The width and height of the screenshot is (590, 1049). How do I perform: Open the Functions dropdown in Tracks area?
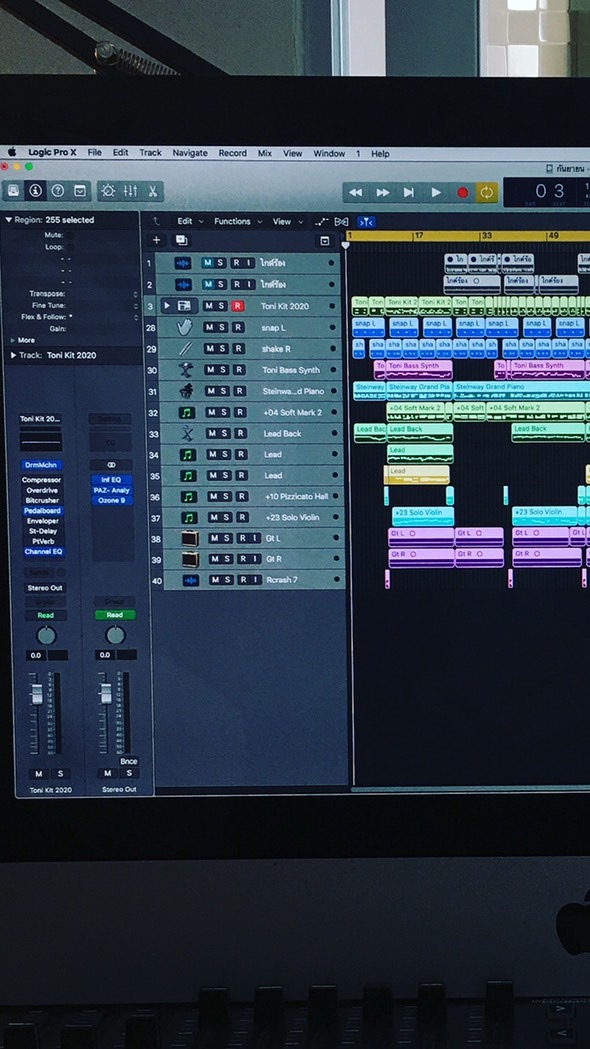point(237,221)
